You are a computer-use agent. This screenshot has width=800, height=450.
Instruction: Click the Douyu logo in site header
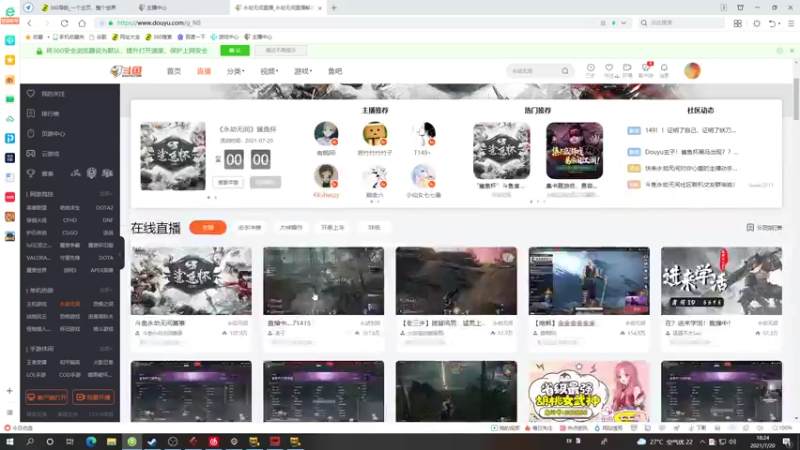126,71
